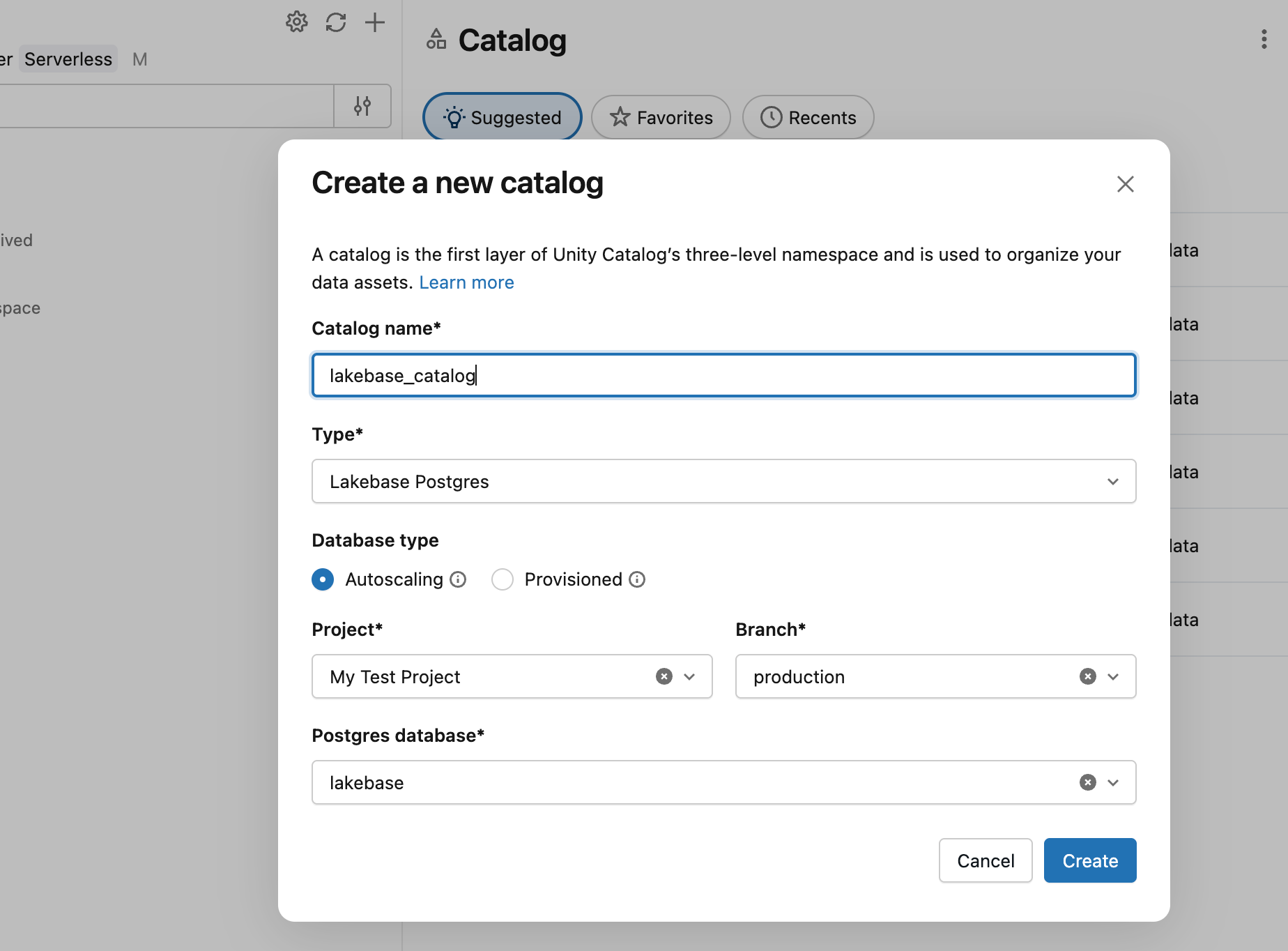Open the Recents view
This screenshot has height=951, width=1288.
point(808,117)
